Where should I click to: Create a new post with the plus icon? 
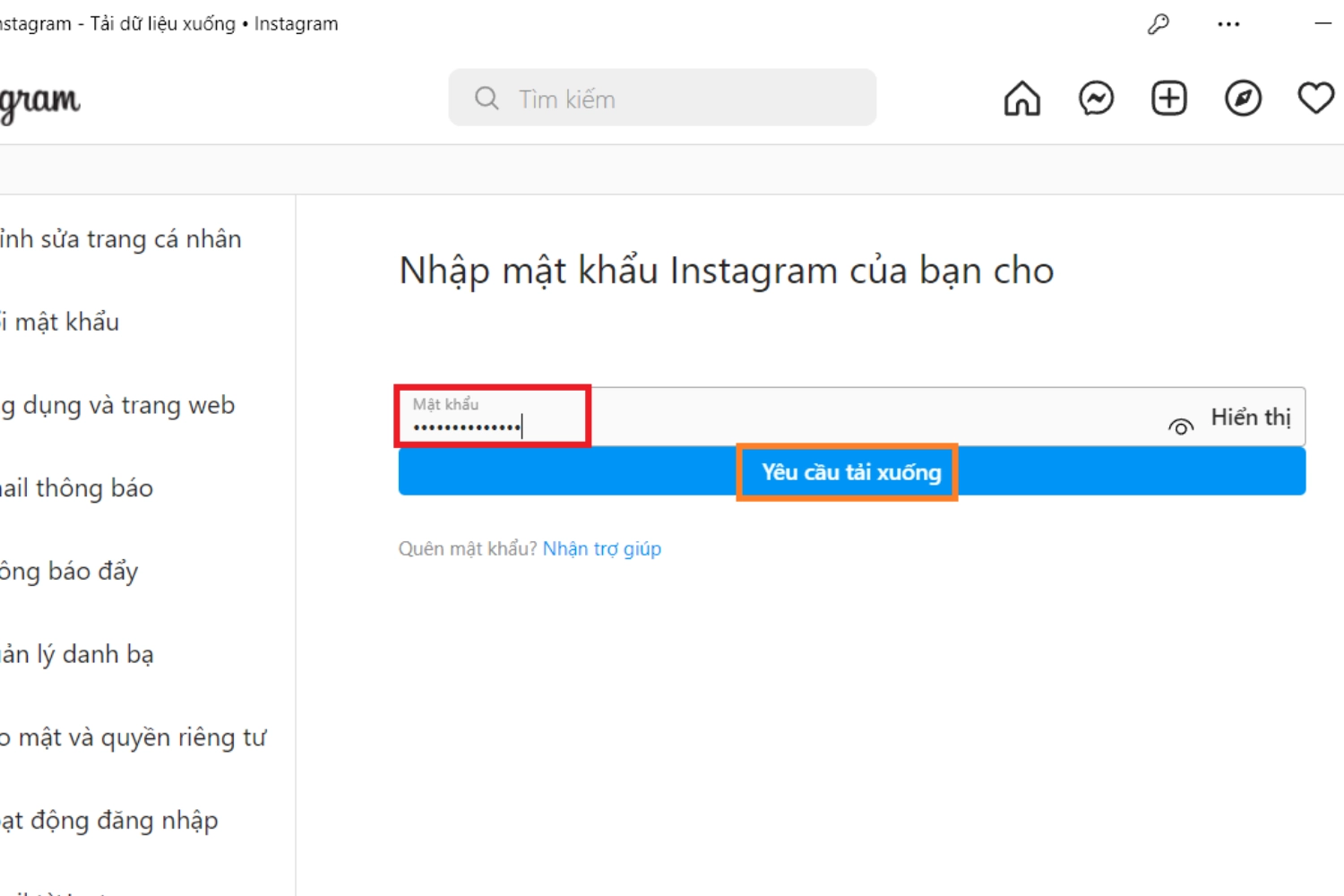pos(1169,99)
